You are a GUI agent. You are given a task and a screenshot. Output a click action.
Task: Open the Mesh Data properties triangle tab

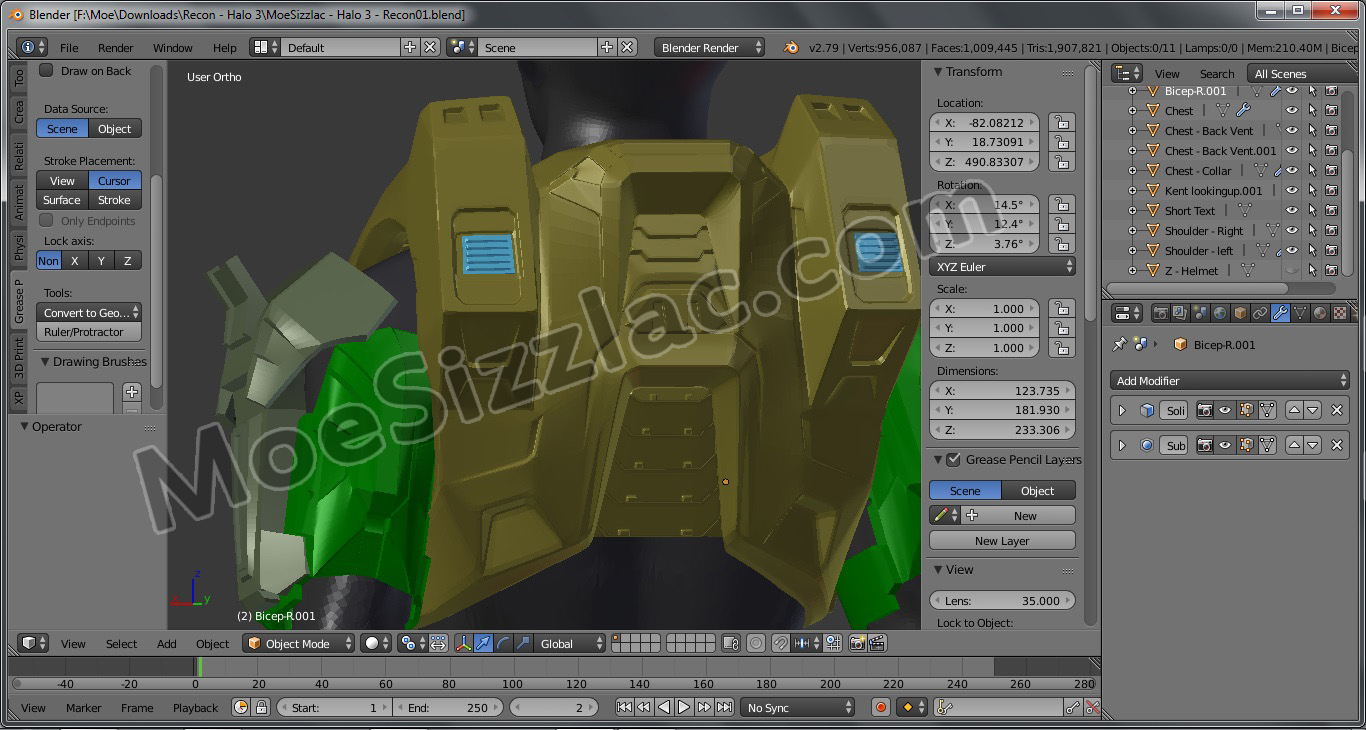[1300, 313]
